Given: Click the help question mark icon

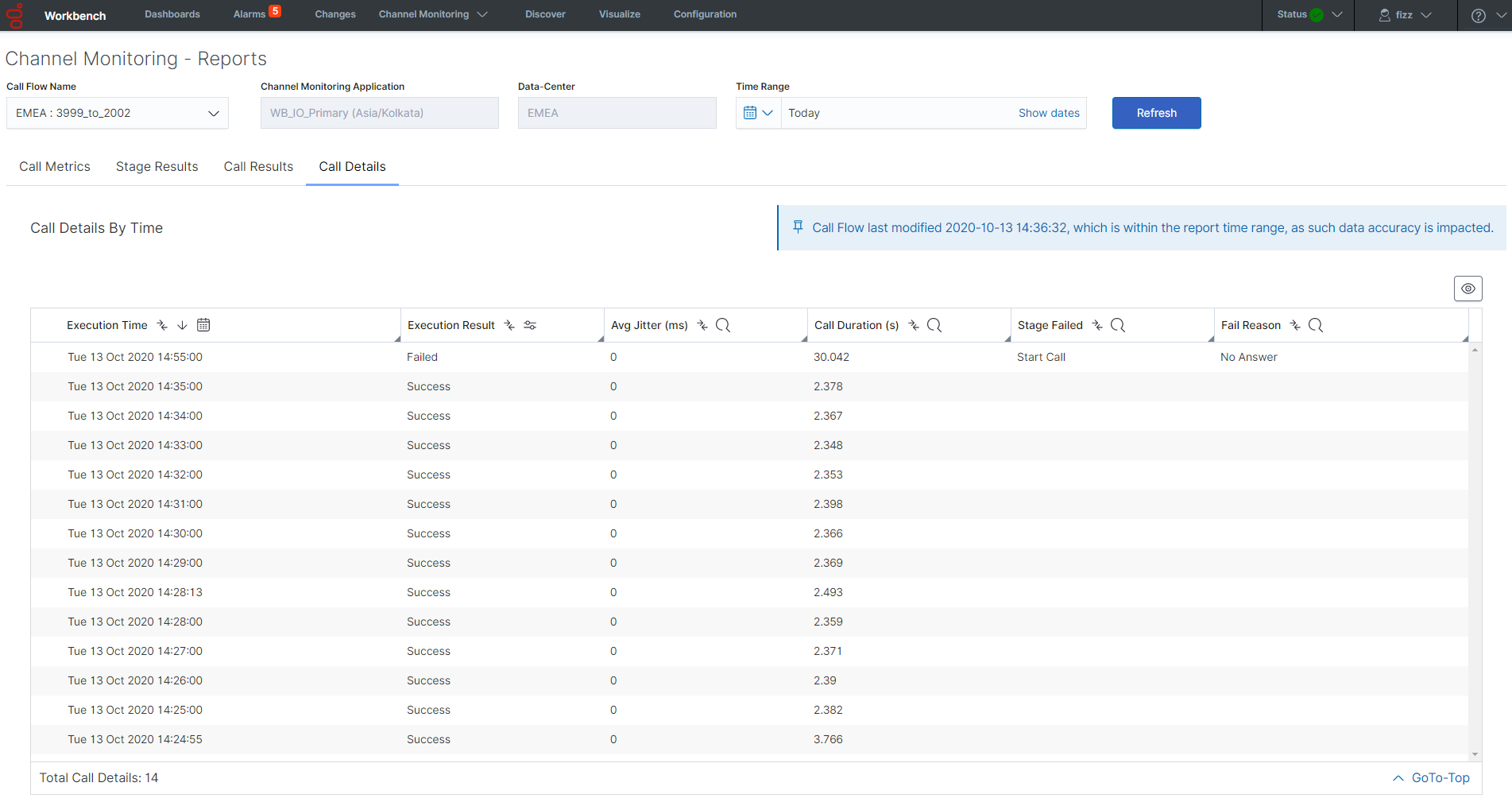Looking at the screenshot, I should 1479,15.
